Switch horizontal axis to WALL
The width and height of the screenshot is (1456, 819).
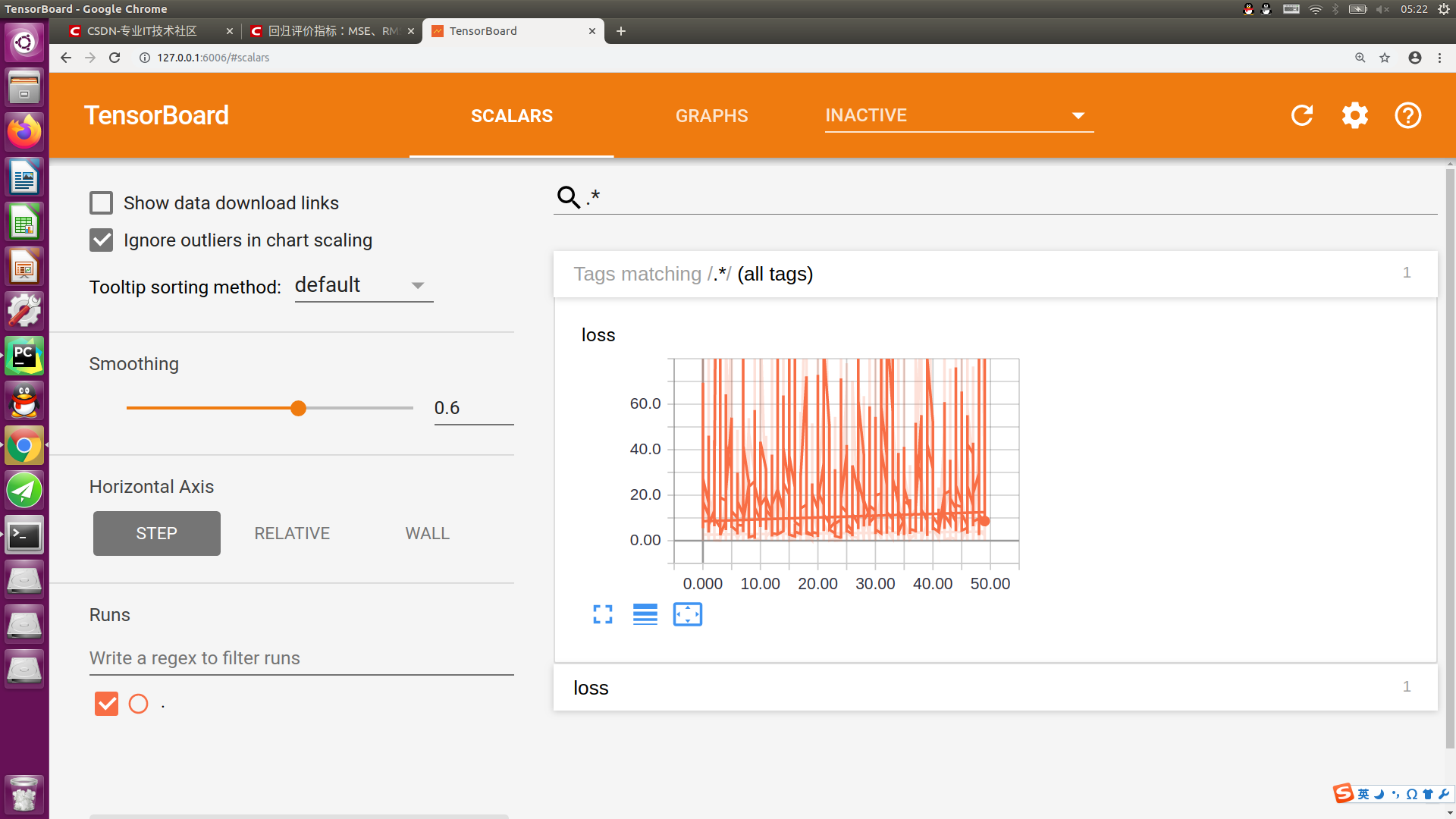(427, 533)
